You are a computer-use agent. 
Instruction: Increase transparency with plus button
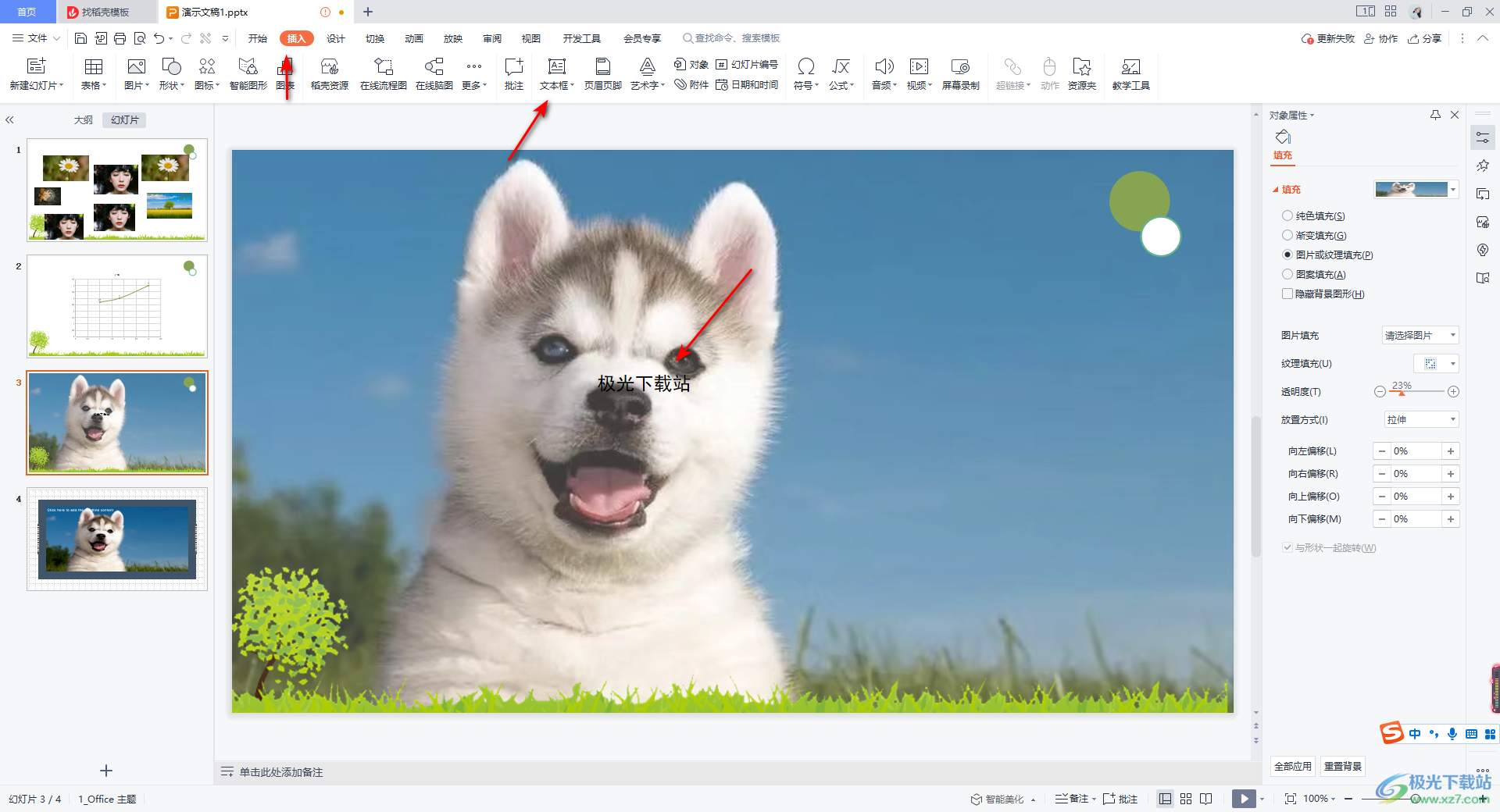pyautogui.click(x=1453, y=392)
